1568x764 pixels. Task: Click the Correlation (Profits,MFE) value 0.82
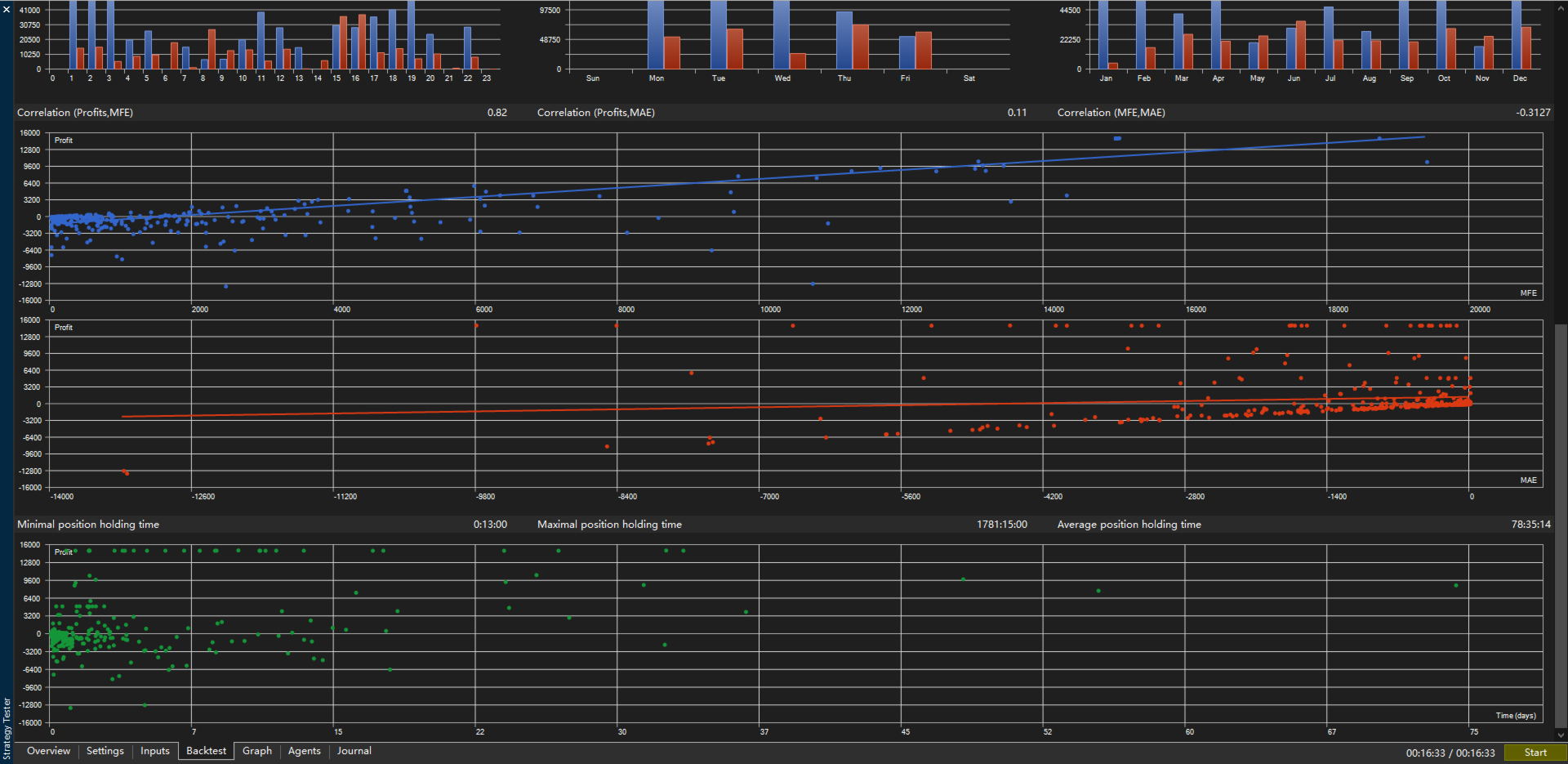(x=497, y=113)
